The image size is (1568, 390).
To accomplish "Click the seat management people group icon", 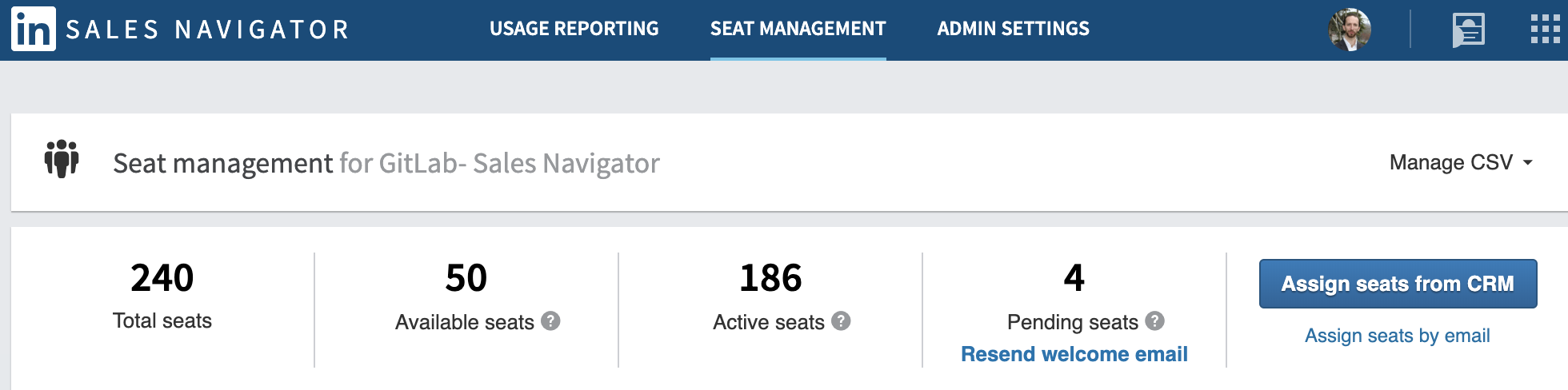I will (62, 158).
